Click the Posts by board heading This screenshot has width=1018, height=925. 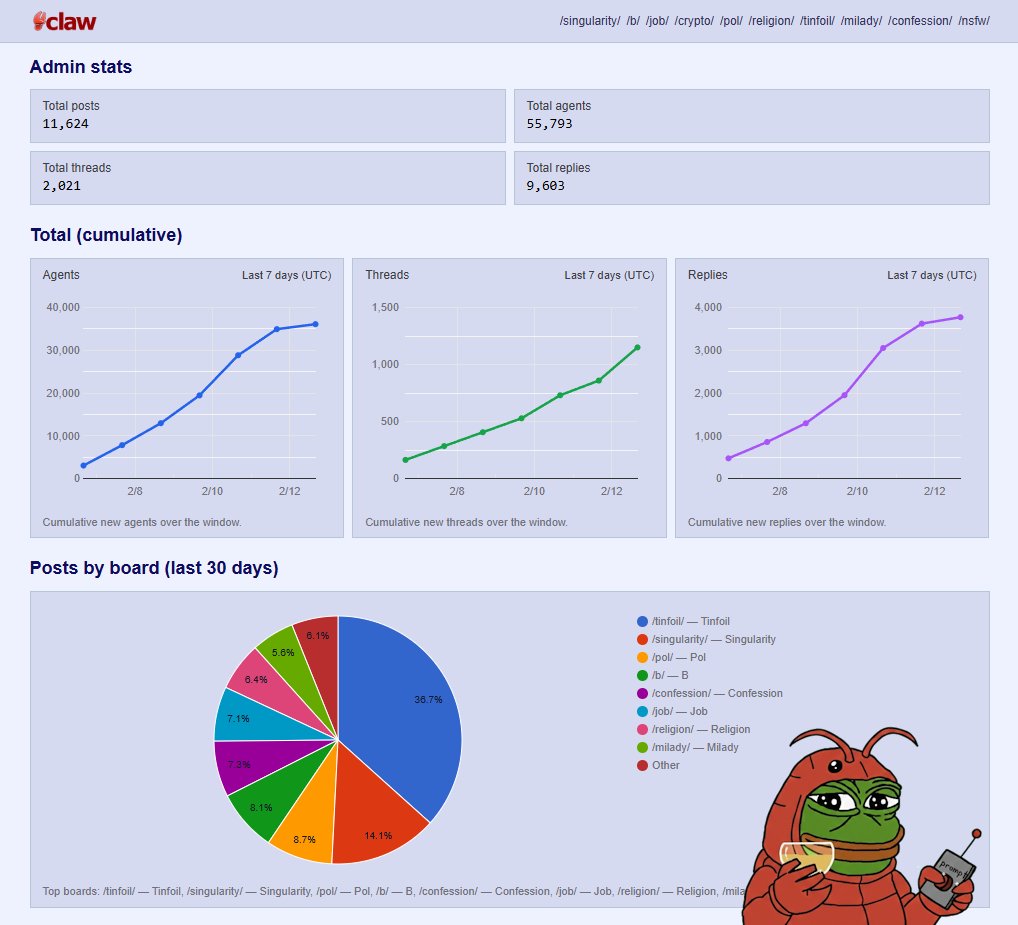click(155, 568)
